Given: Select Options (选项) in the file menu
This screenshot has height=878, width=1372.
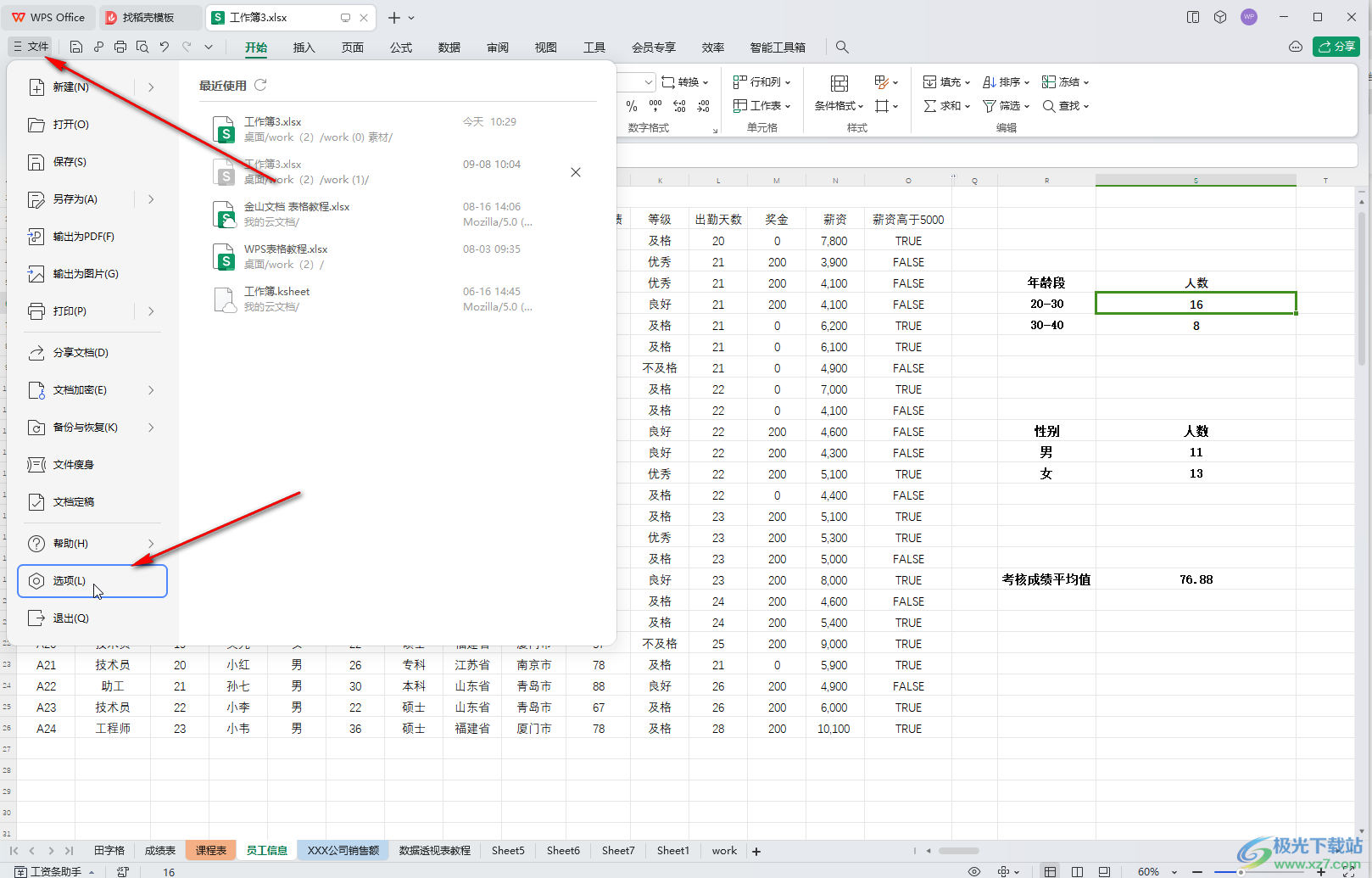Looking at the screenshot, I should tap(92, 581).
